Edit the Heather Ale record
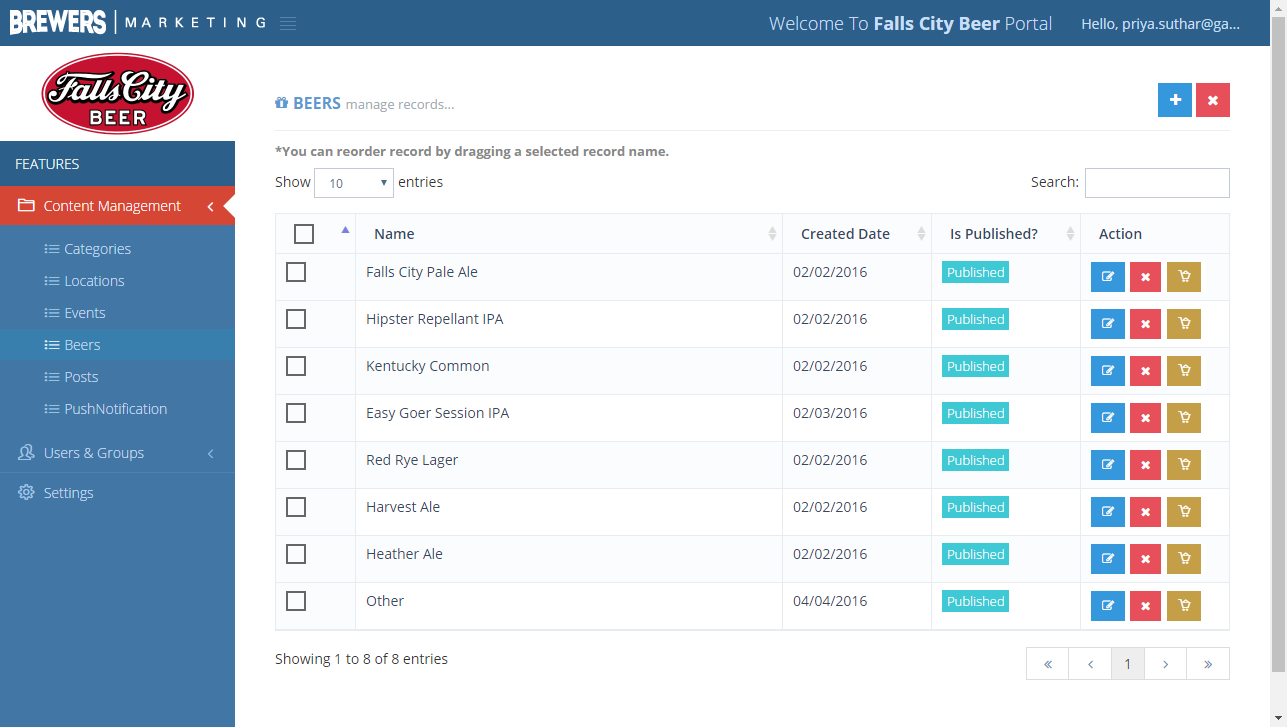The image size is (1287, 727). 1108,559
